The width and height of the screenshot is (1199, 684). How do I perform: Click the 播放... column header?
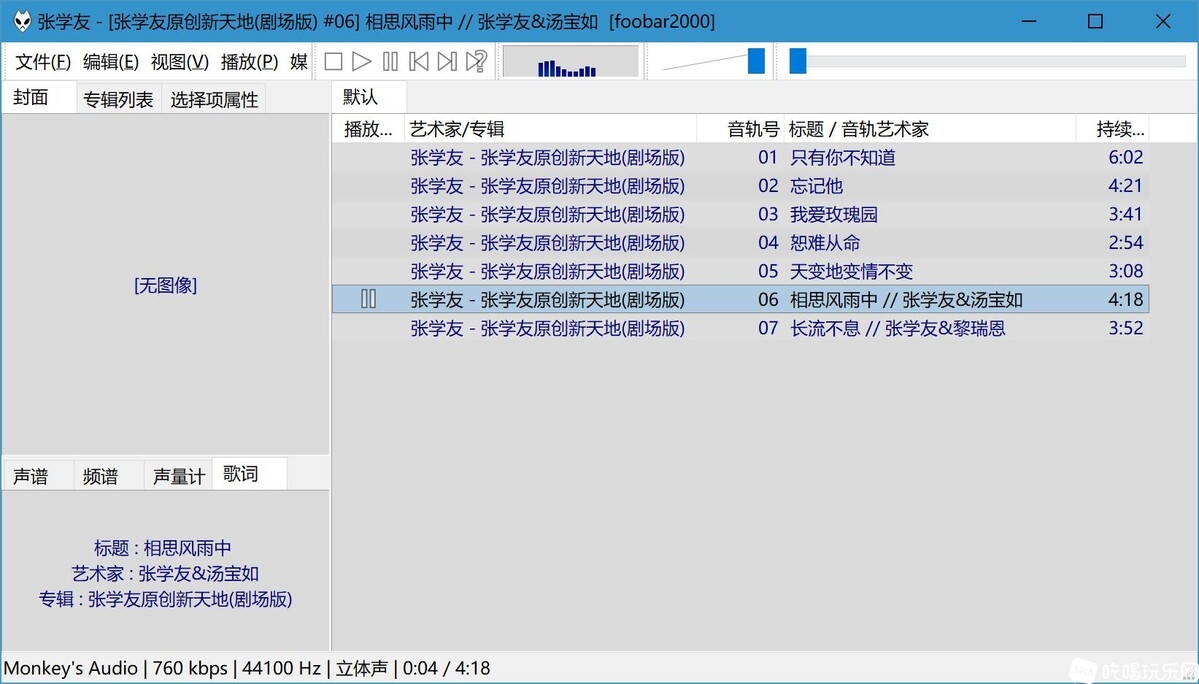pyautogui.click(x=368, y=129)
